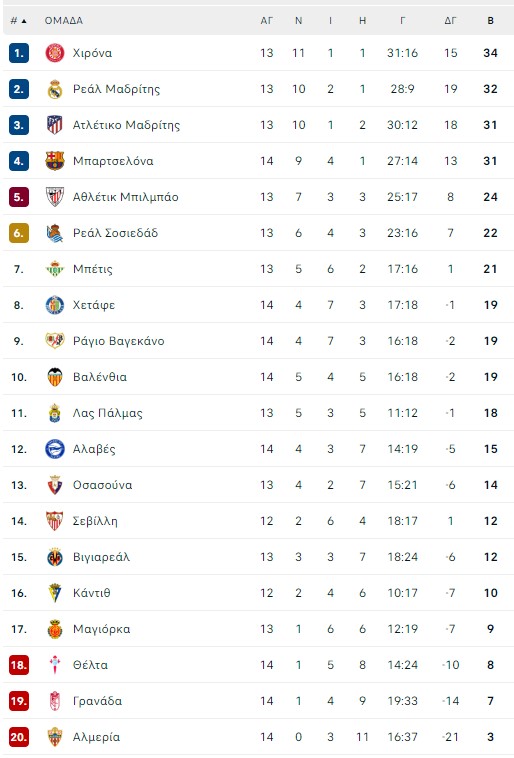The width and height of the screenshot is (514, 758).
Task: Click the Αλαβές blue circular logo
Action: click(55, 449)
